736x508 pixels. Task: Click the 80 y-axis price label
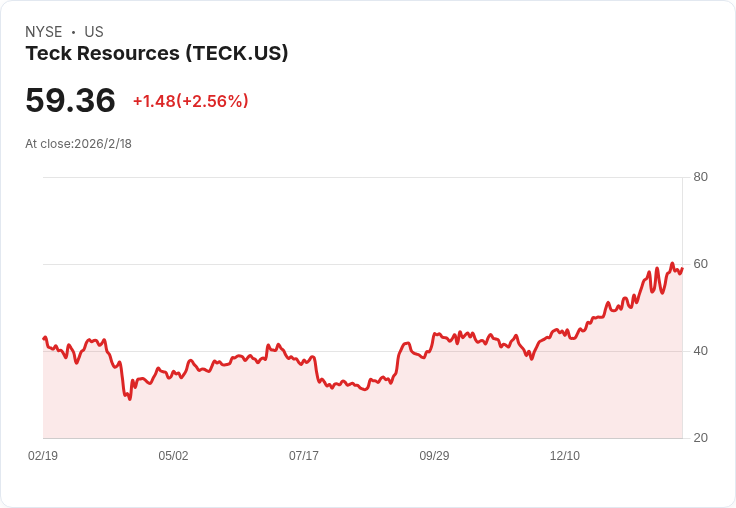click(700, 177)
